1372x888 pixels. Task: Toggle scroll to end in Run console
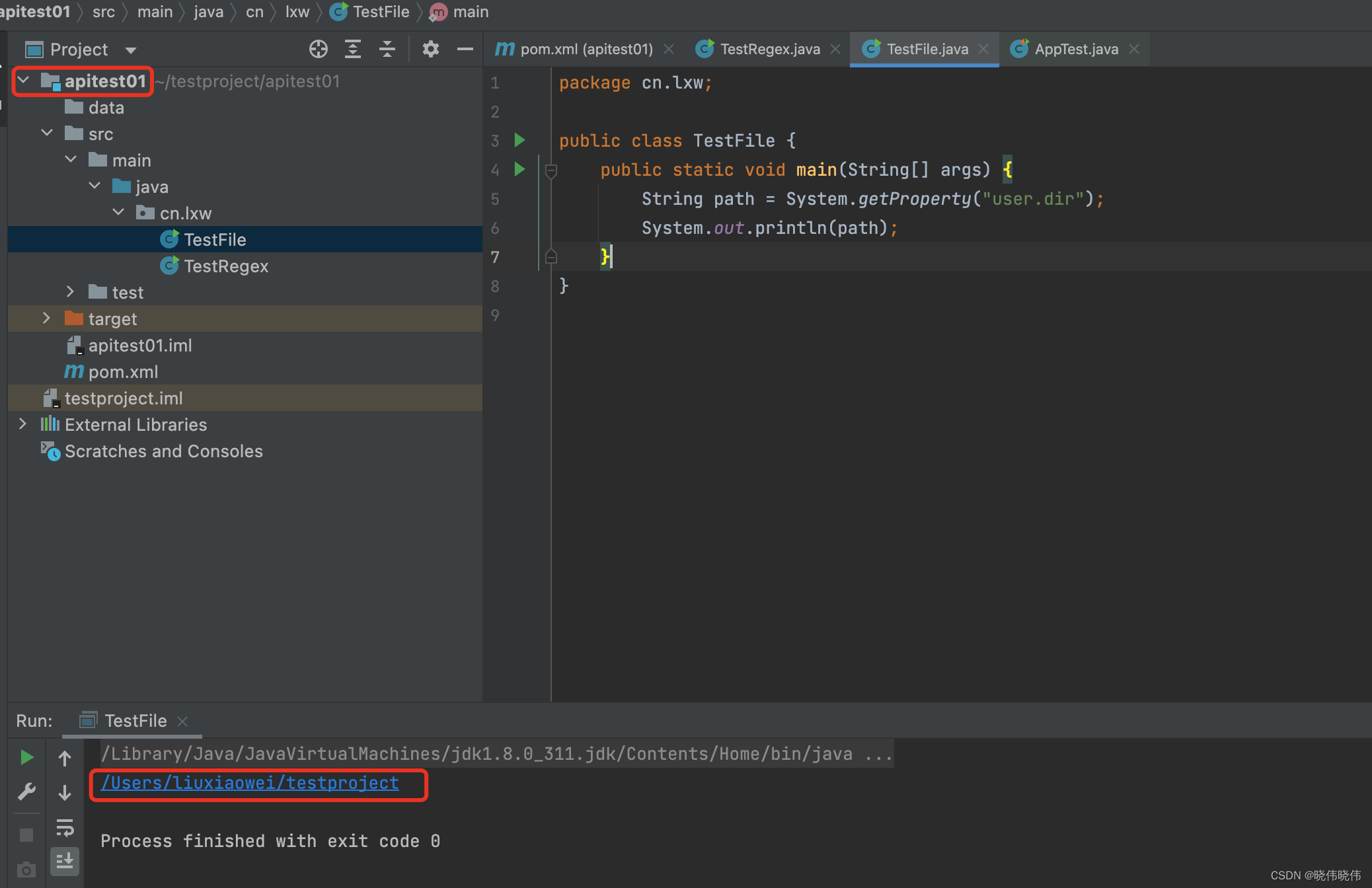(x=65, y=861)
